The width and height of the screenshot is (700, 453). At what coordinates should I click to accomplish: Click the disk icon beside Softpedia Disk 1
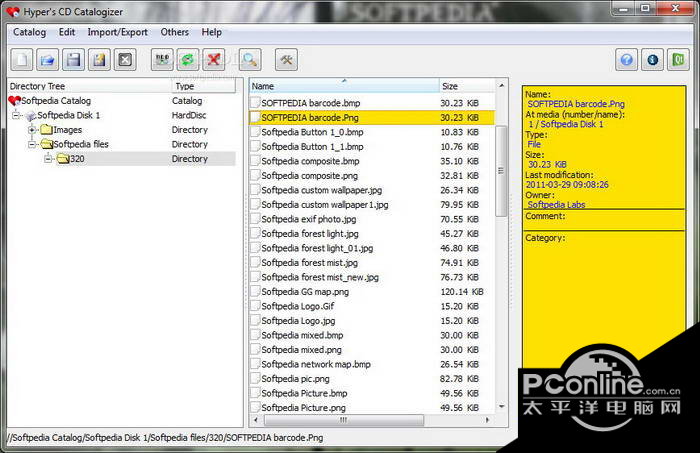point(31,116)
